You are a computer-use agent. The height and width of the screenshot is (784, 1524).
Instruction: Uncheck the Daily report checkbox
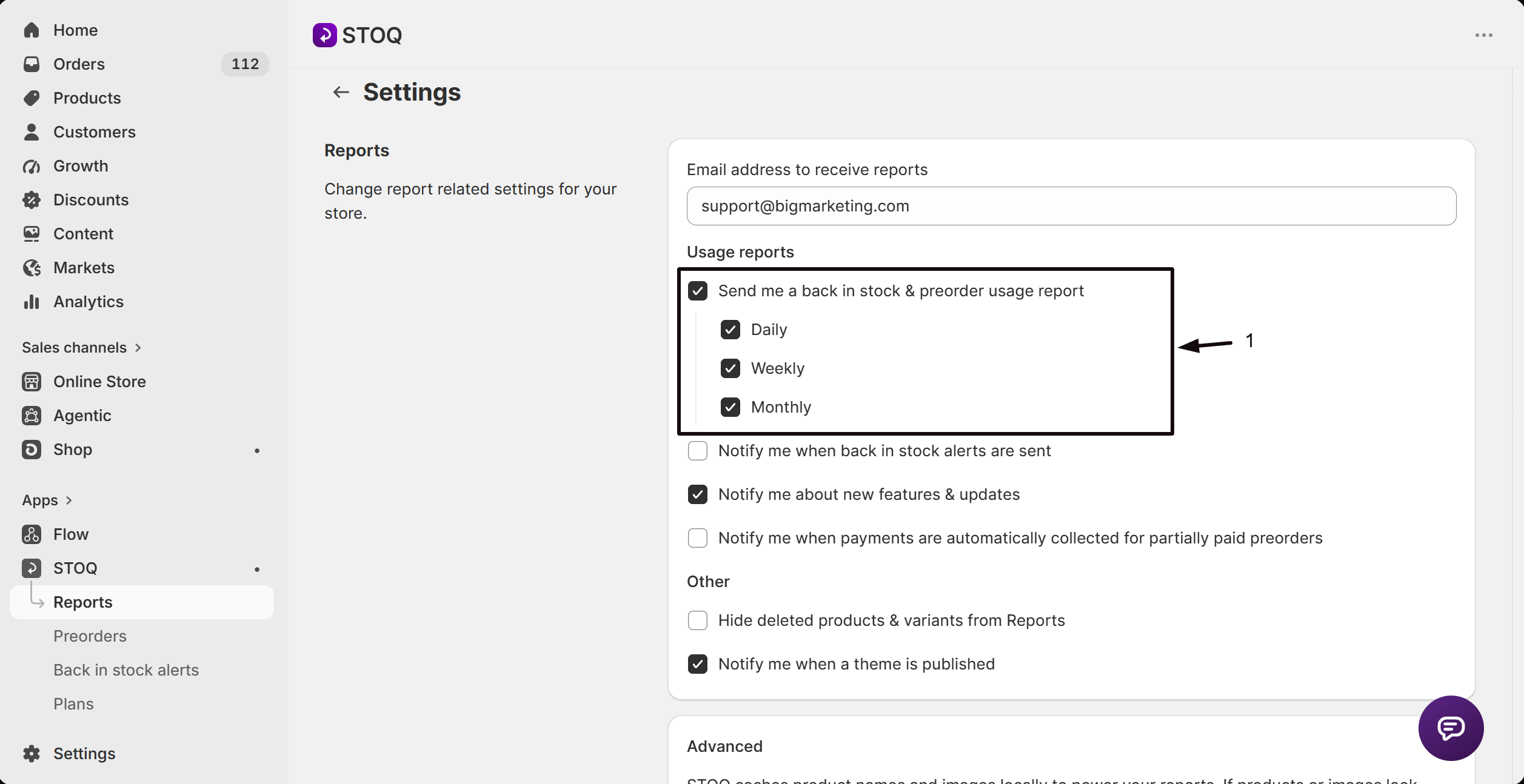[x=730, y=330]
